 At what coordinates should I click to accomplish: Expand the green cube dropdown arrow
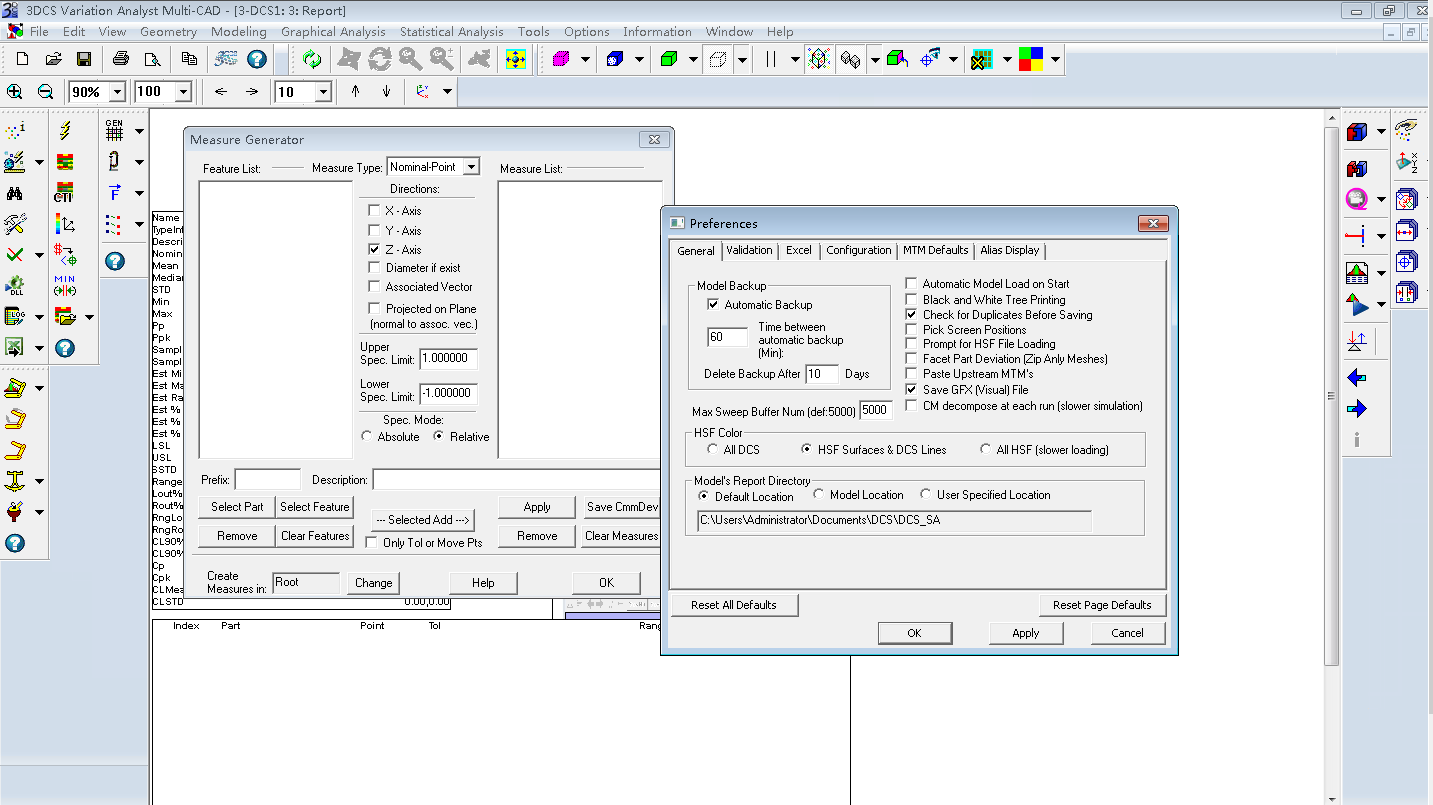692,60
